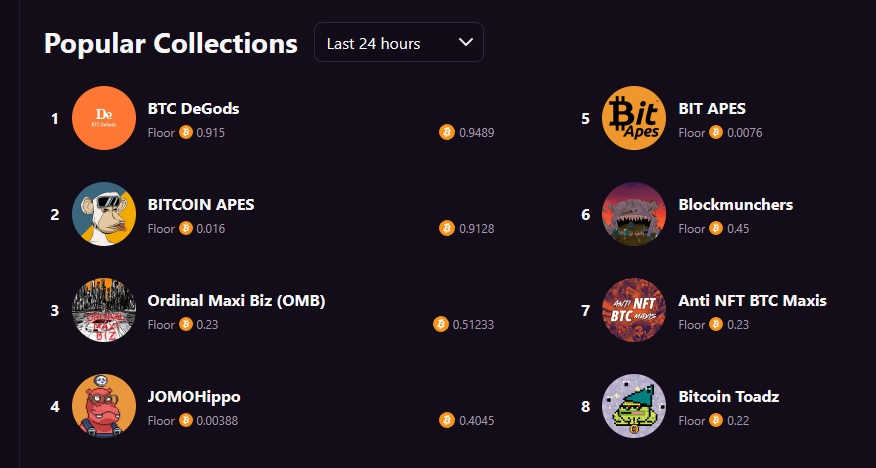Click the BITCOIN APES ape avatar

tap(104, 214)
